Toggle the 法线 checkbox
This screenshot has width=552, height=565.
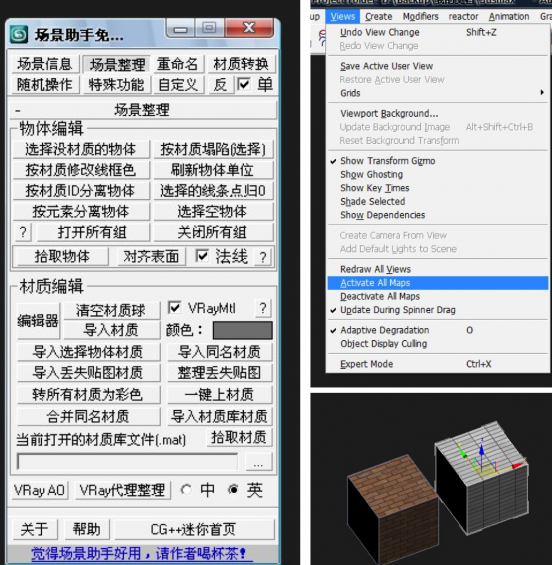pyautogui.click(x=202, y=256)
